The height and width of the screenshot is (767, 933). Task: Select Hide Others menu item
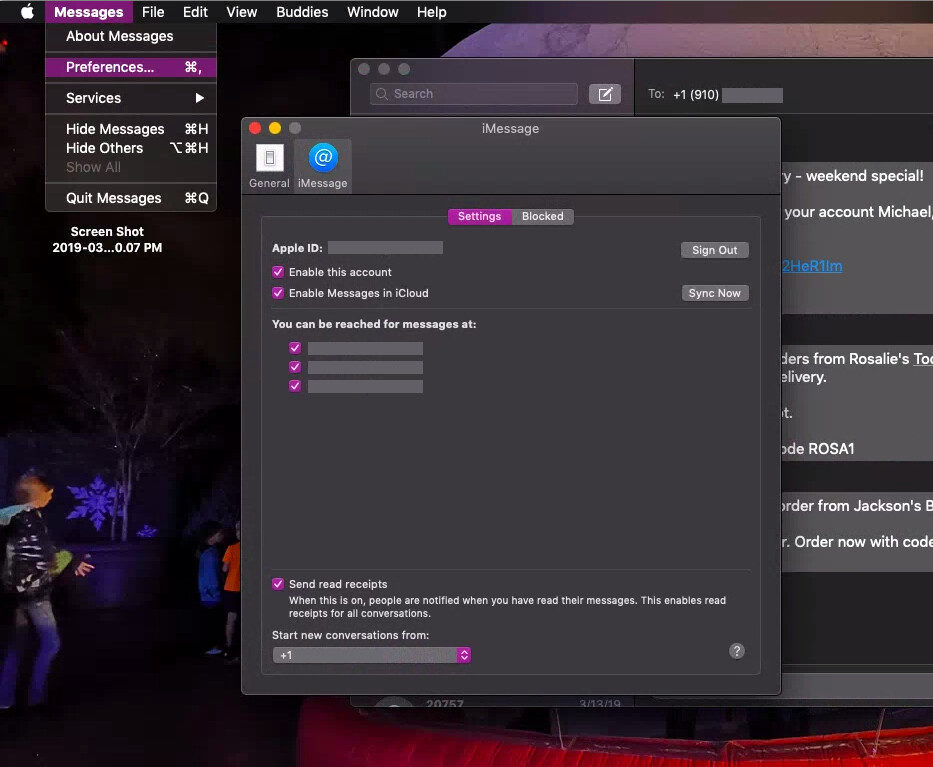coord(105,148)
